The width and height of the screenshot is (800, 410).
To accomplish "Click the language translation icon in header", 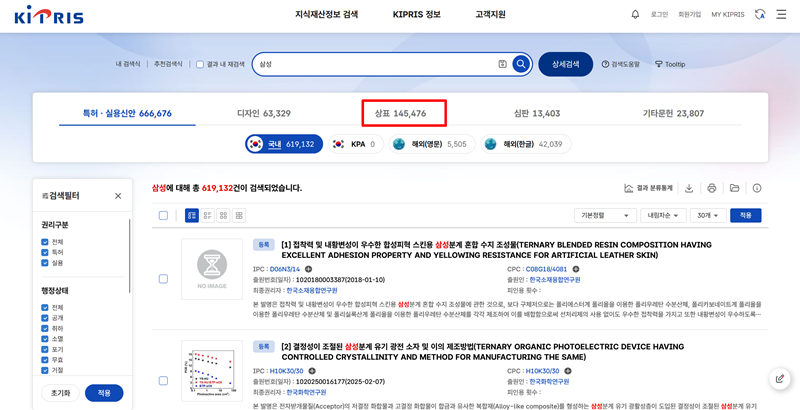I will click(x=760, y=14).
